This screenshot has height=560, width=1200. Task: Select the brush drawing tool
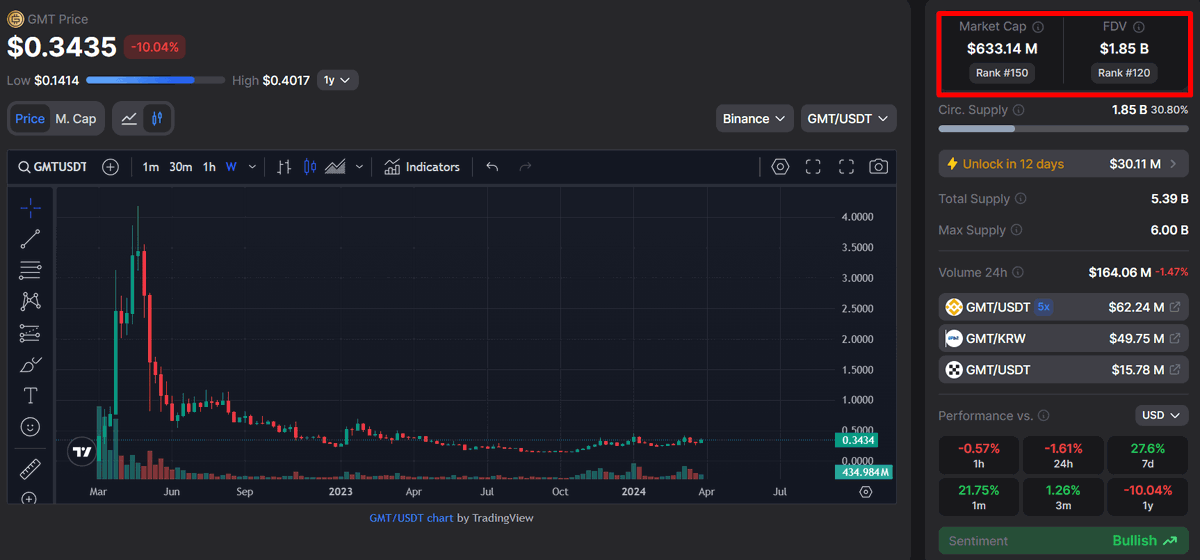coord(30,364)
